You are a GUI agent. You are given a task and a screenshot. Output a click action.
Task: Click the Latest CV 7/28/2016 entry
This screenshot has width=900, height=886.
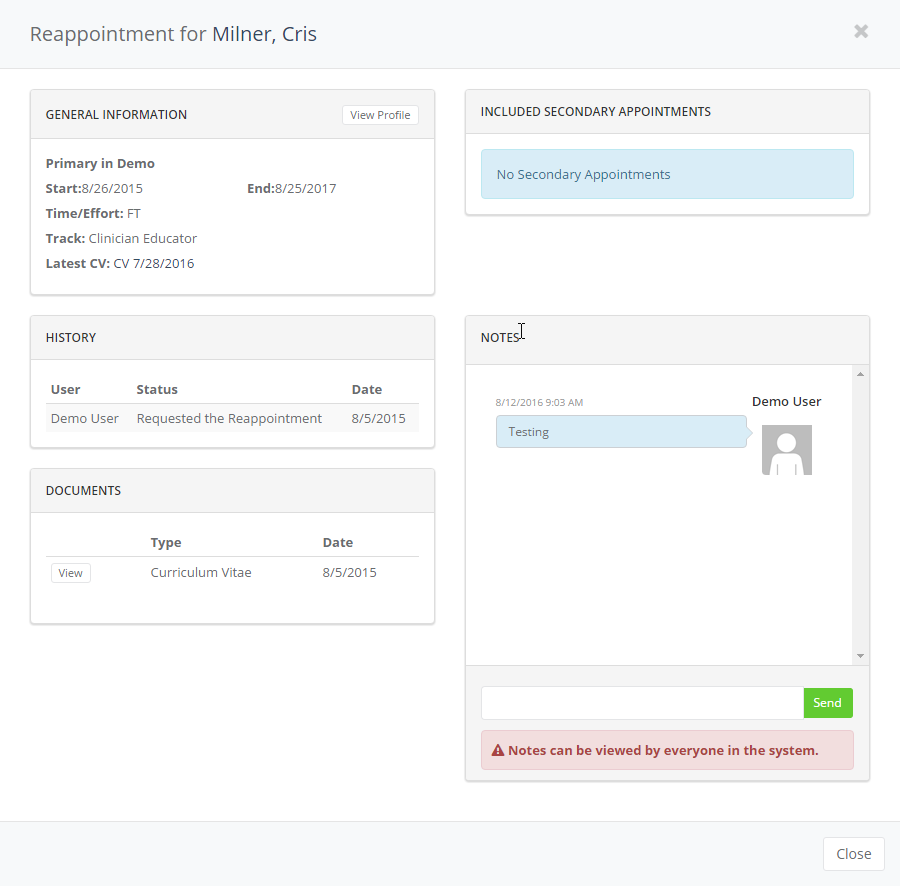coord(120,264)
